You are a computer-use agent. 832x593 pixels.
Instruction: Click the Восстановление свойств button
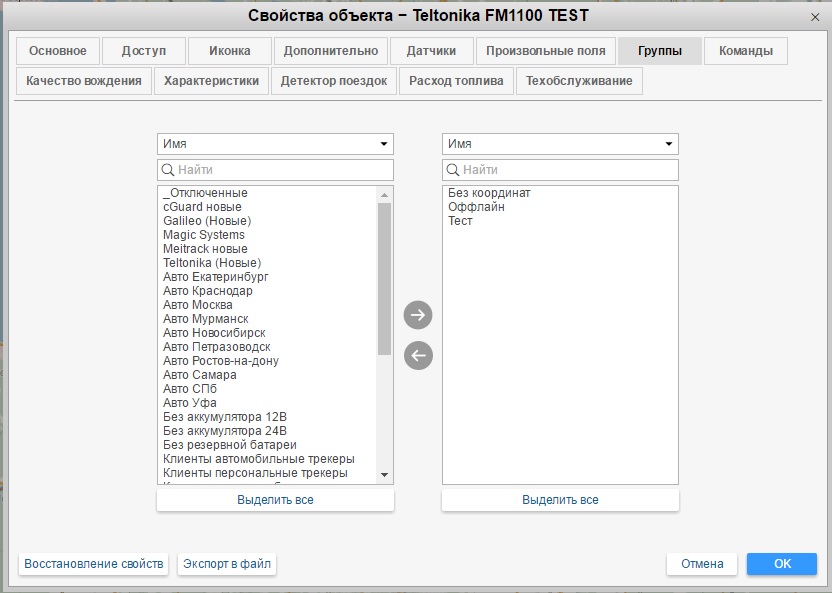(x=94, y=564)
